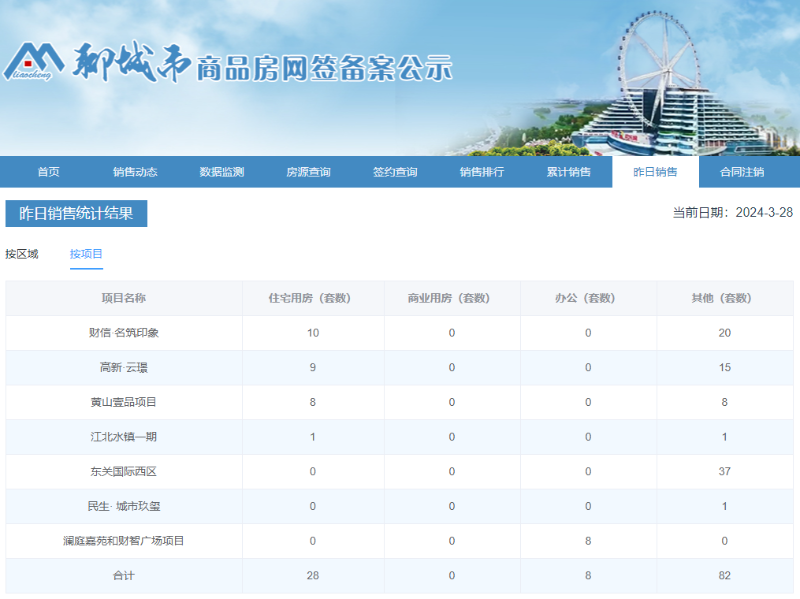Select the active 昨日销售 navigation tab
This screenshot has height=599, width=800.
(655, 172)
